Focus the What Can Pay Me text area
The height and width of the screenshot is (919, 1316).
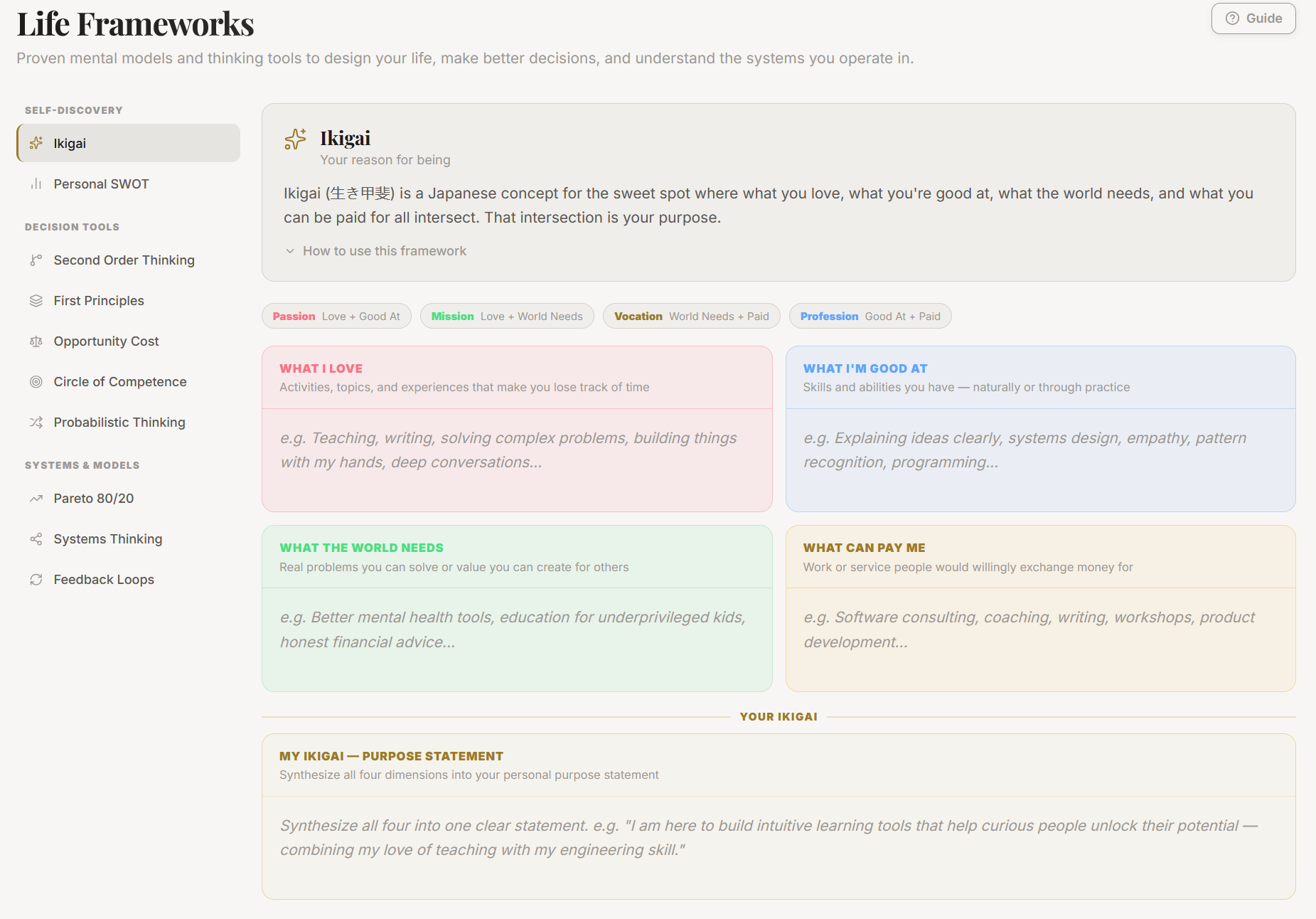1040,639
